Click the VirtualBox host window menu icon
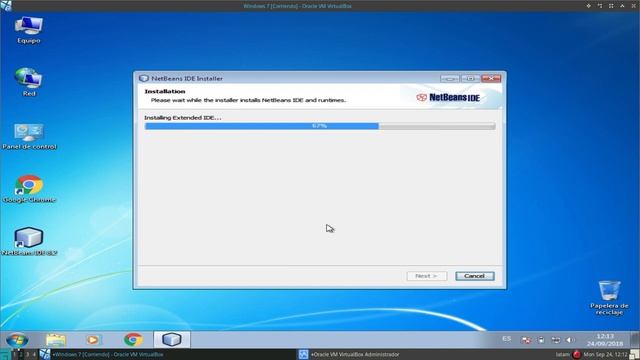The width and height of the screenshot is (640, 360). [6, 6]
